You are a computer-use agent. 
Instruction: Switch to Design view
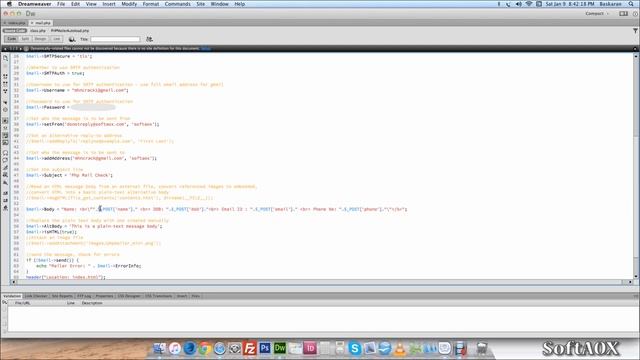[40, 39]
